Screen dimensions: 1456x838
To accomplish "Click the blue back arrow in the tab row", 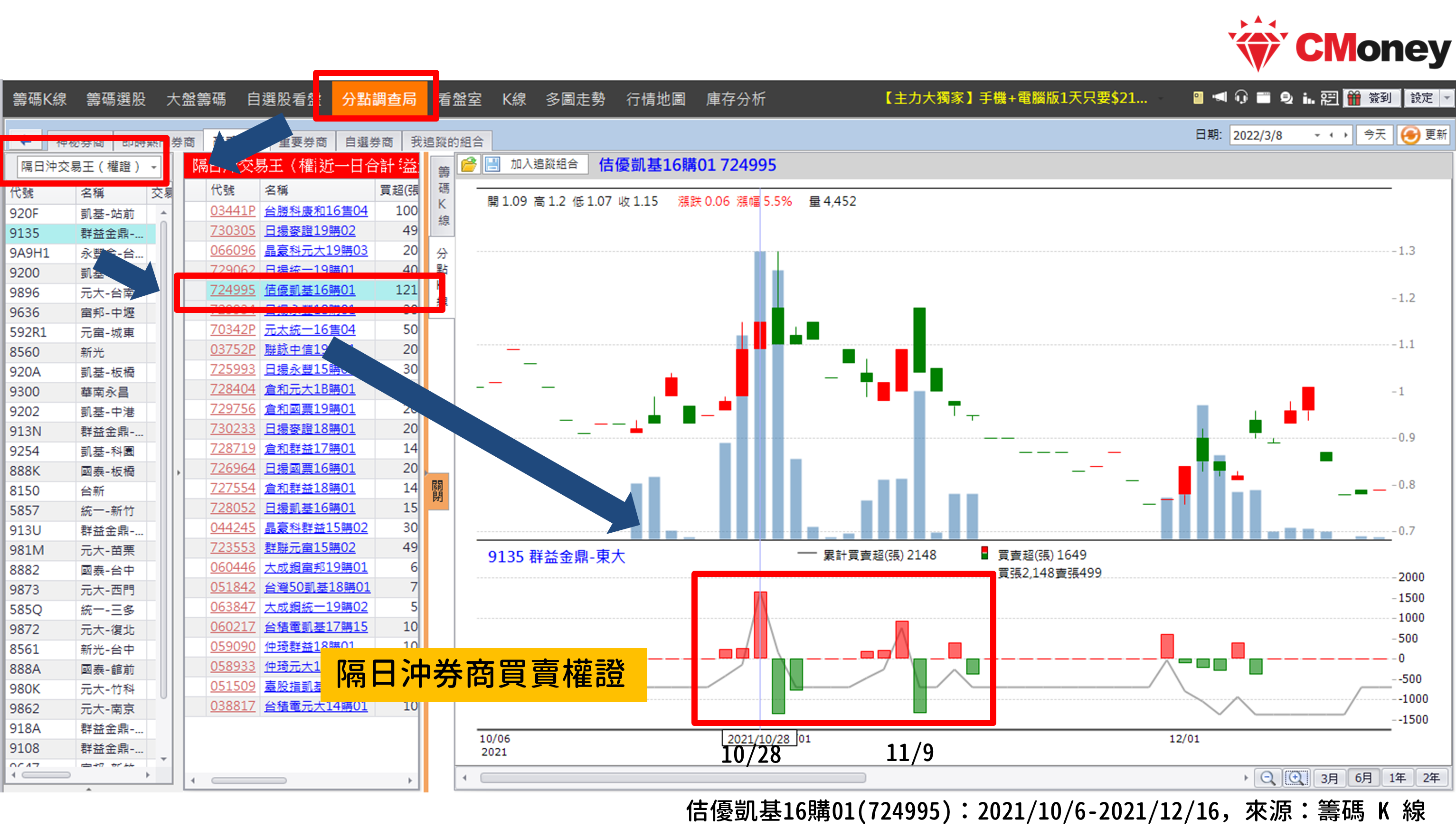I will pyautogui.click(x=25, y=140).
